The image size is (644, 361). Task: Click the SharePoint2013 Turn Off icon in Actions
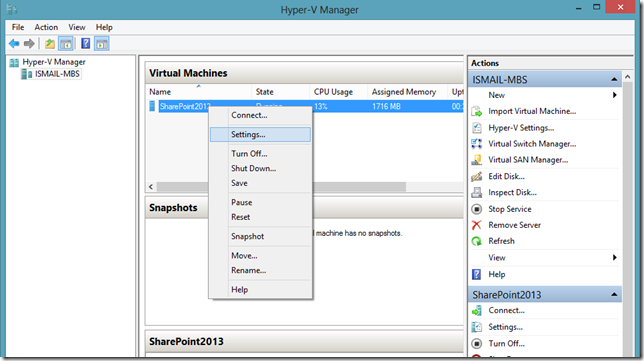pos(477,343)
